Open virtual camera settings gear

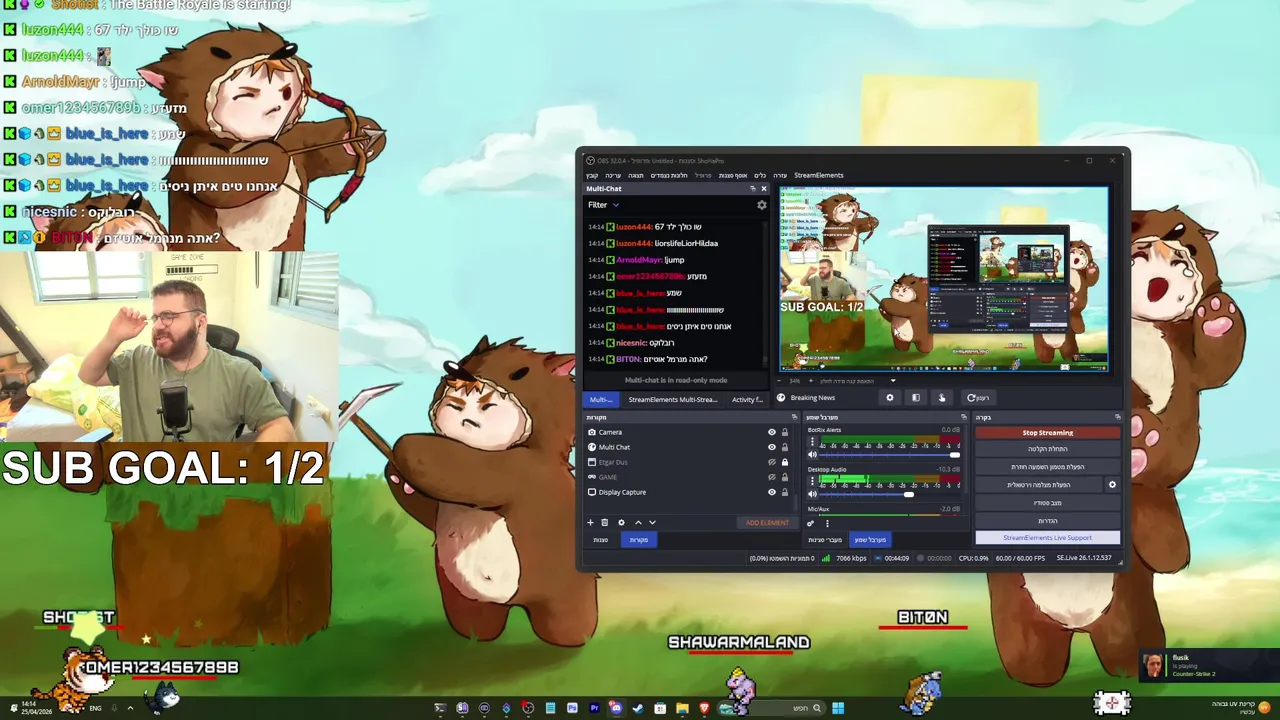[1112, 485]
